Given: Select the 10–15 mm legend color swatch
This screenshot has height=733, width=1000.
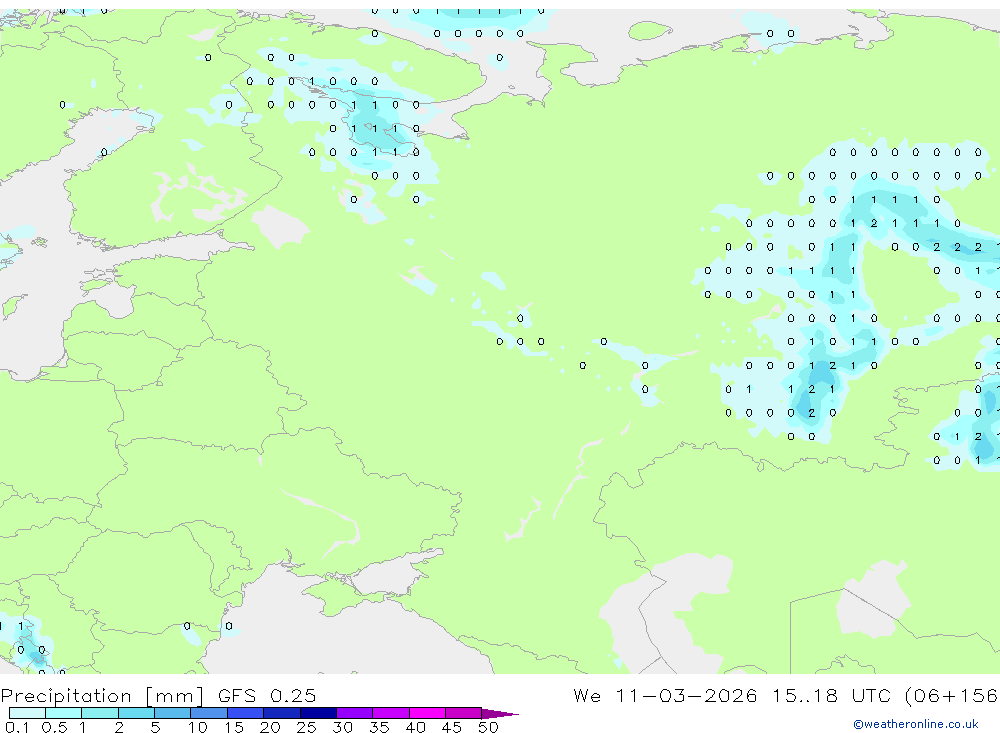Looking at the screenshot, I should click(x=209, y=713).
